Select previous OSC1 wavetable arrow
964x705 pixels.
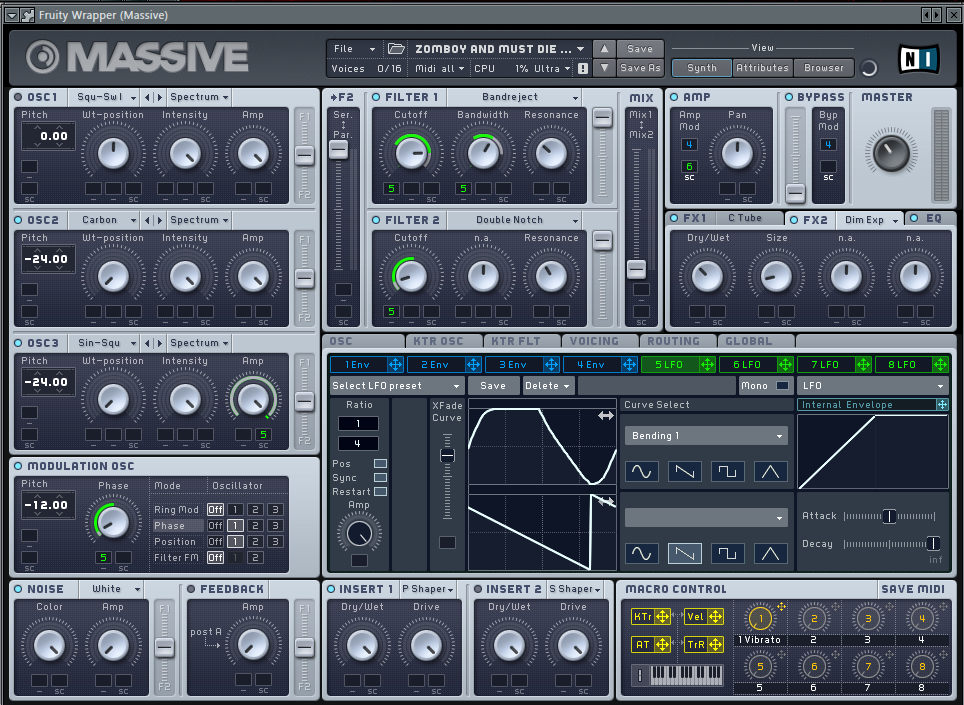(147, 97)
